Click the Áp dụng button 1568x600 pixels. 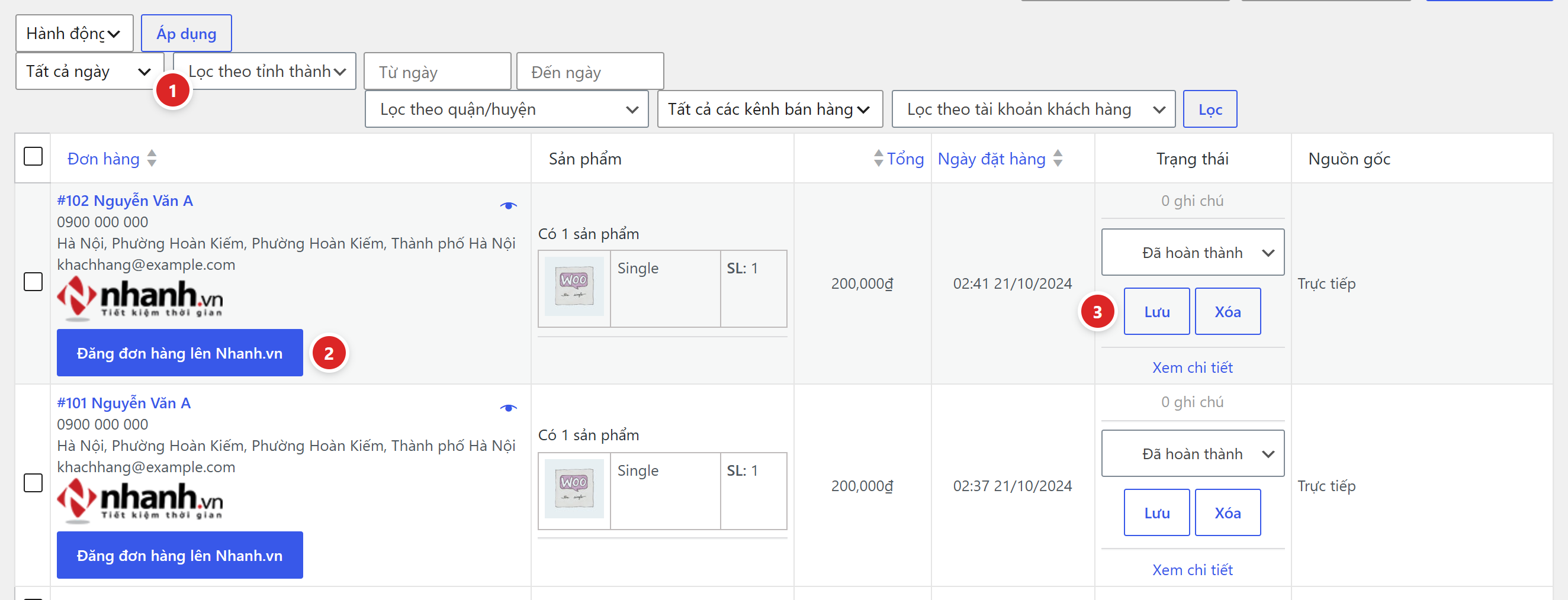187,34
